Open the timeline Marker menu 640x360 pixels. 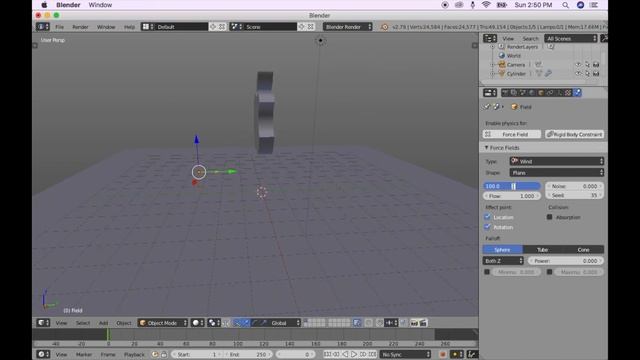point(84,355)
